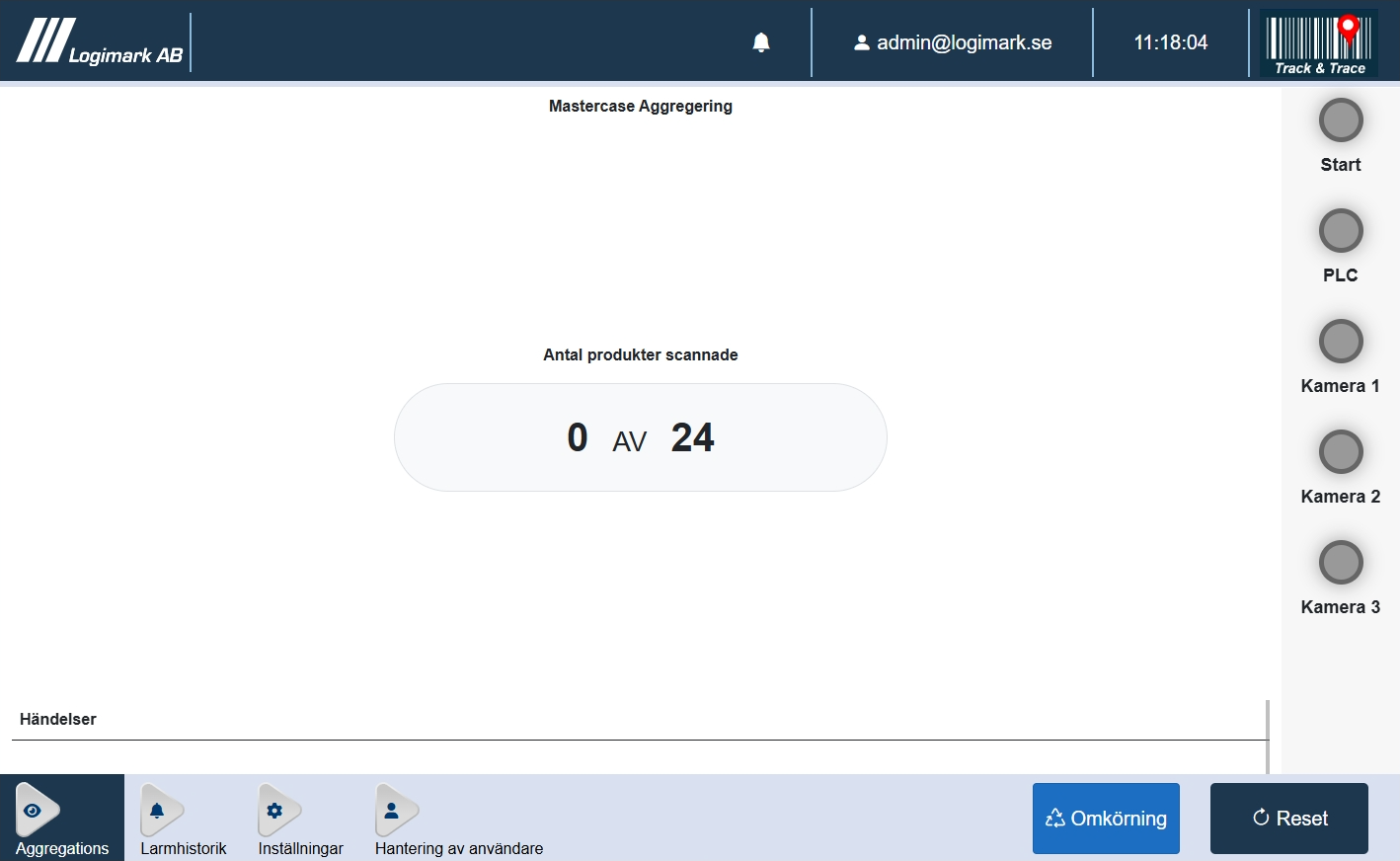
Task: Open Hantering av användare tab
Action: click(x=458, y=819)
